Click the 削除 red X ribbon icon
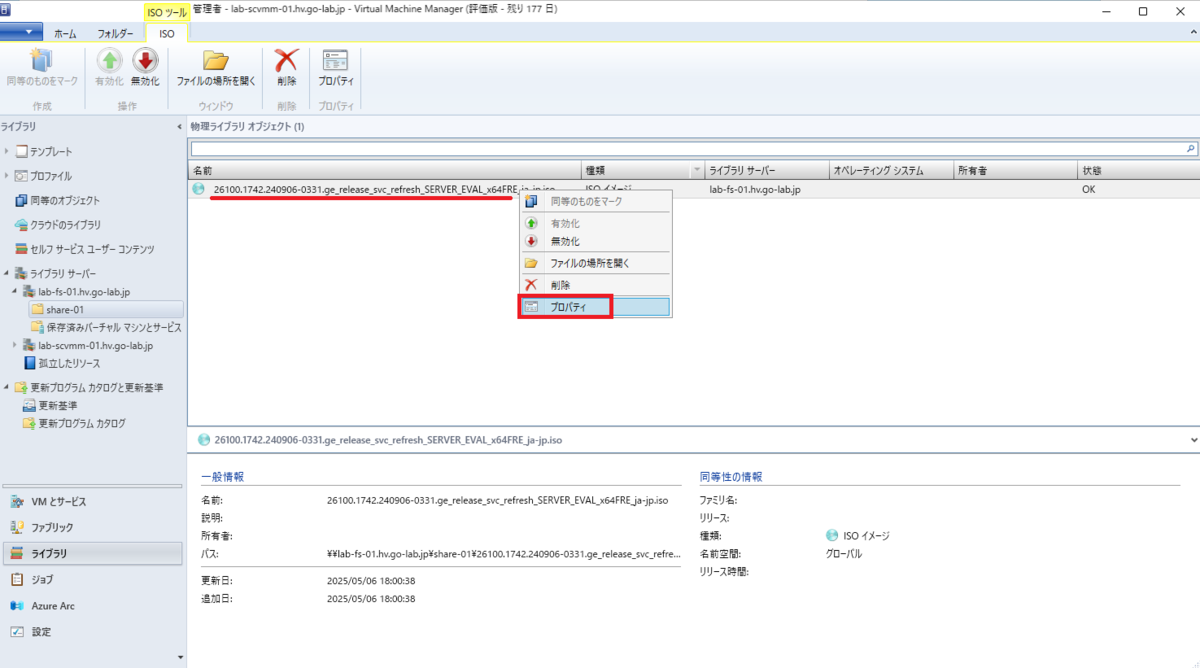The height and width of the screenshot is (668, 1200). 287,68
